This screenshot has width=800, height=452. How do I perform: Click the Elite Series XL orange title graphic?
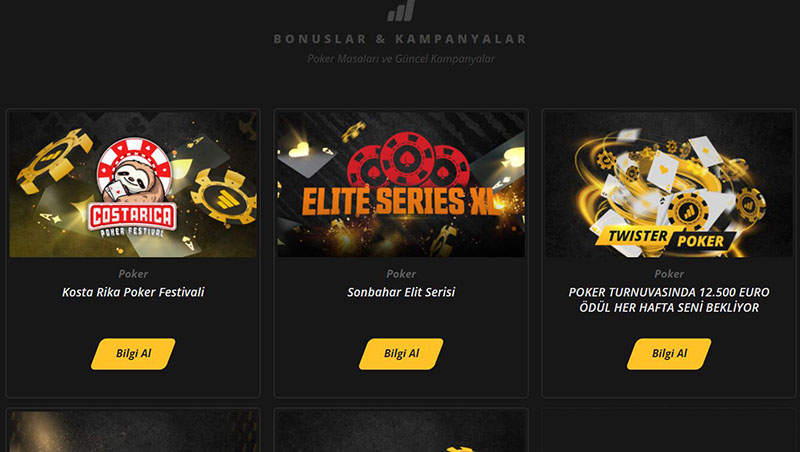401,201
